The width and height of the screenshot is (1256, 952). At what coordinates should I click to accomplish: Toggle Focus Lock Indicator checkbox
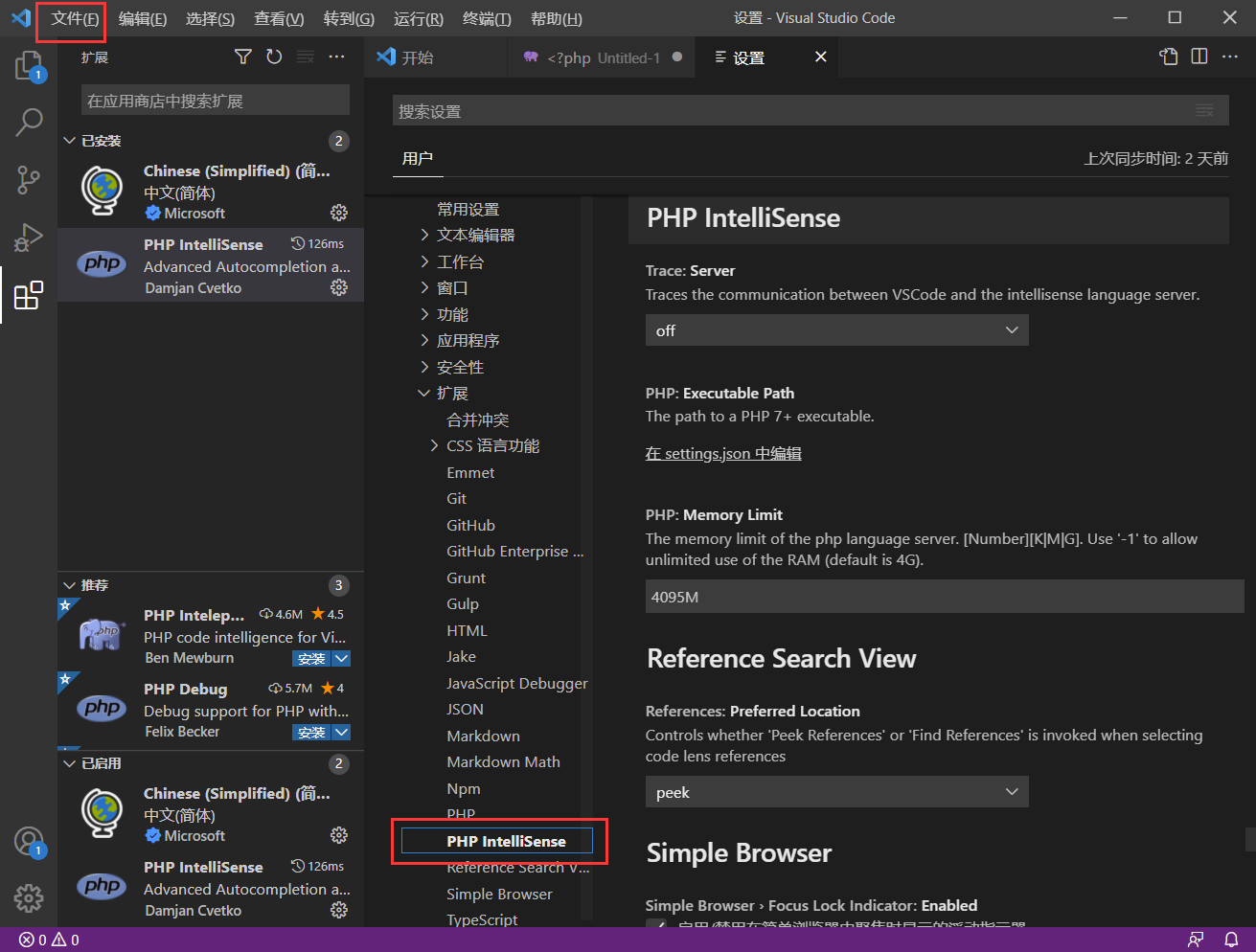pos(656,925)
